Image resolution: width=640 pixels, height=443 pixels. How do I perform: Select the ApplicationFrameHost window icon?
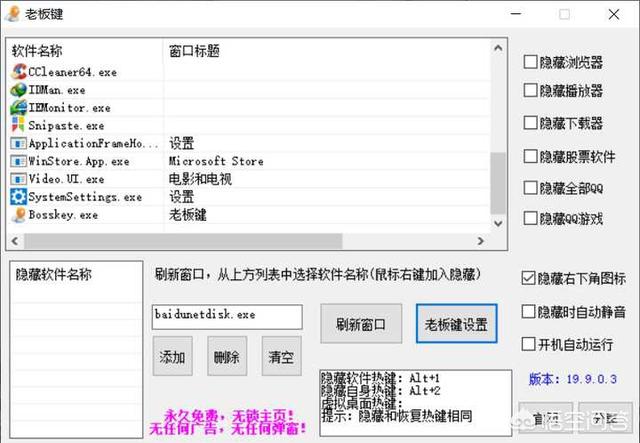click(18, 144)
